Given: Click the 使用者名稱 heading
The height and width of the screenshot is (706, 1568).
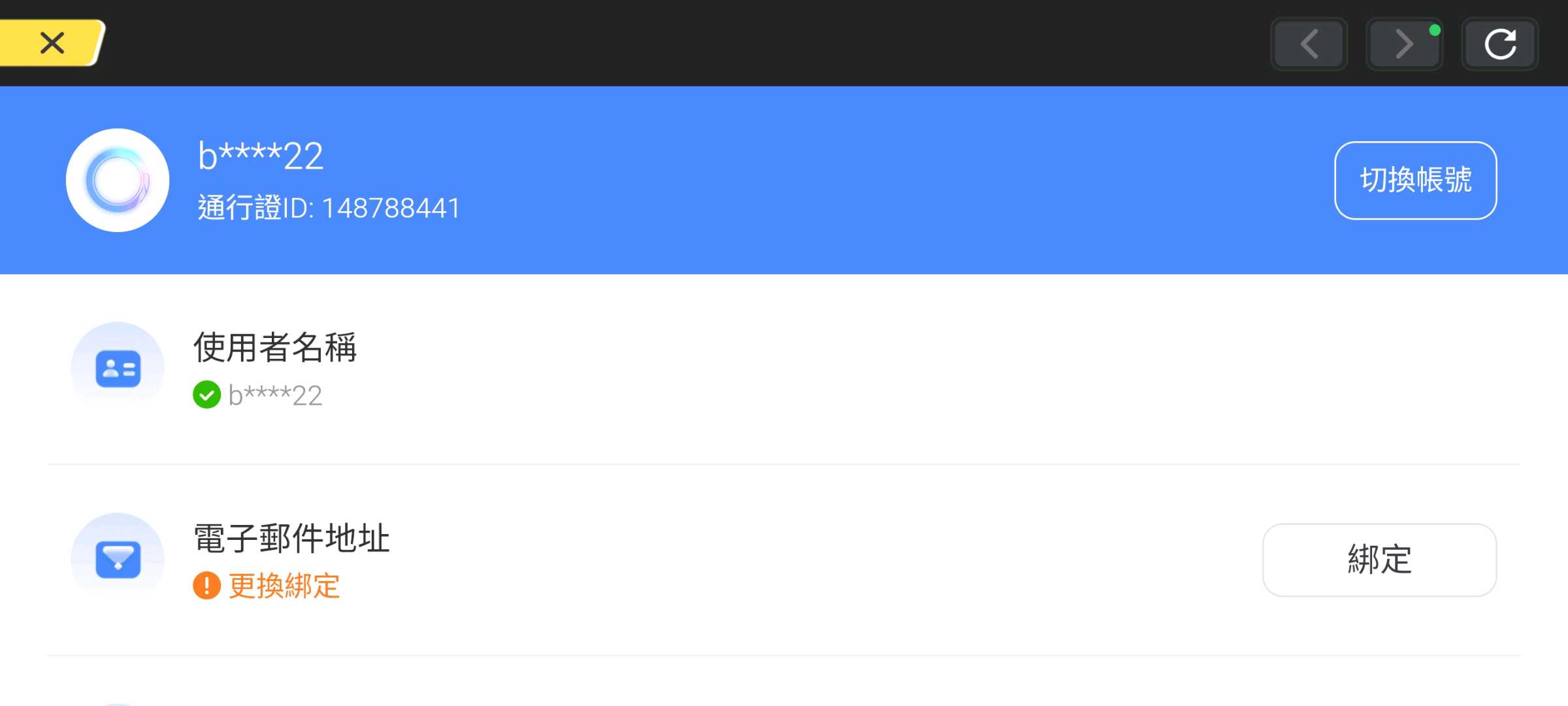Looking at the screenshot, I should coord(275,346).
